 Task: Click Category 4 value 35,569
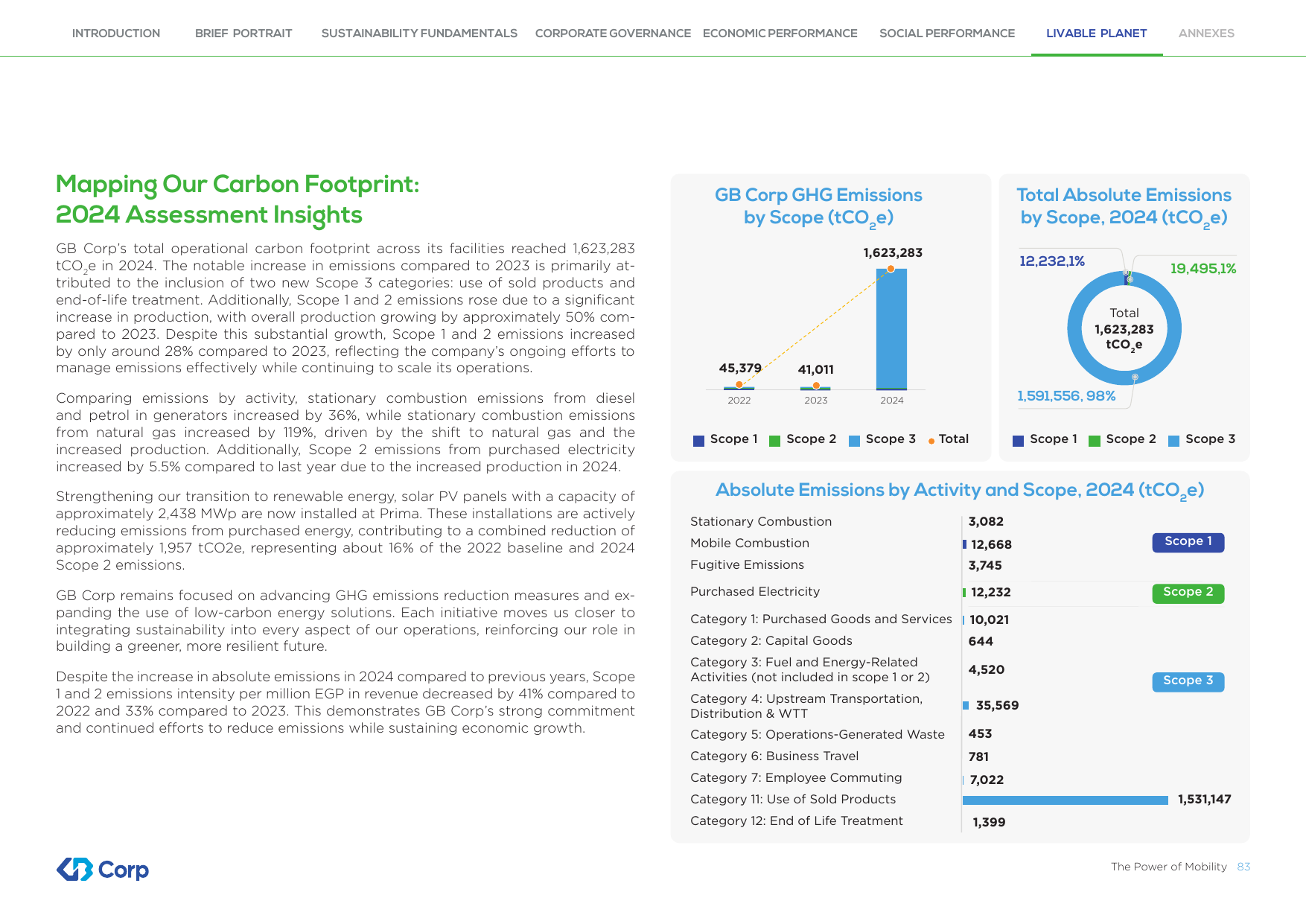click(997, 706)
